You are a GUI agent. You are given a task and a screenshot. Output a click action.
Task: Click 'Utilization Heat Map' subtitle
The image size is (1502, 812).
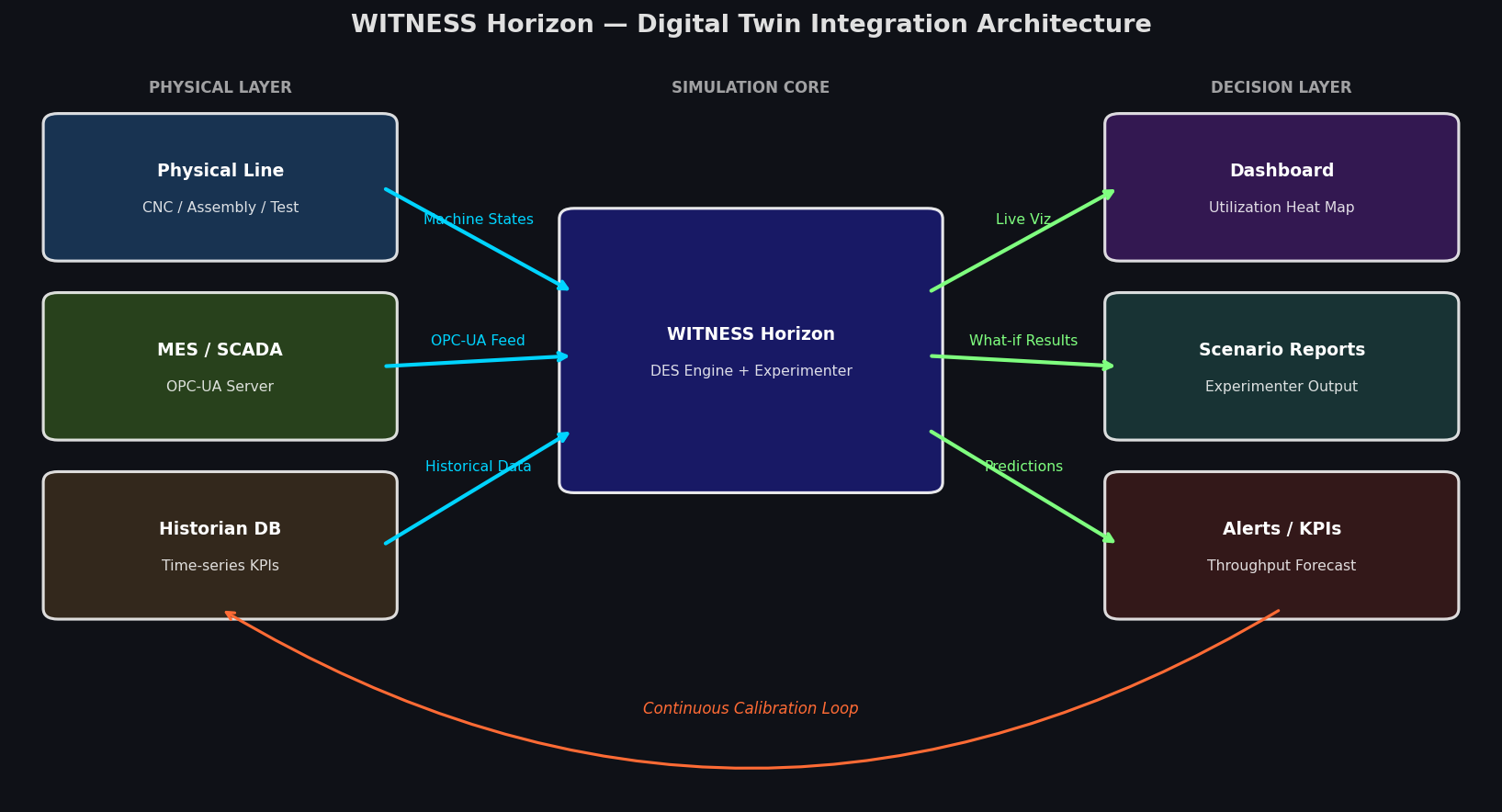[1282, 208]
